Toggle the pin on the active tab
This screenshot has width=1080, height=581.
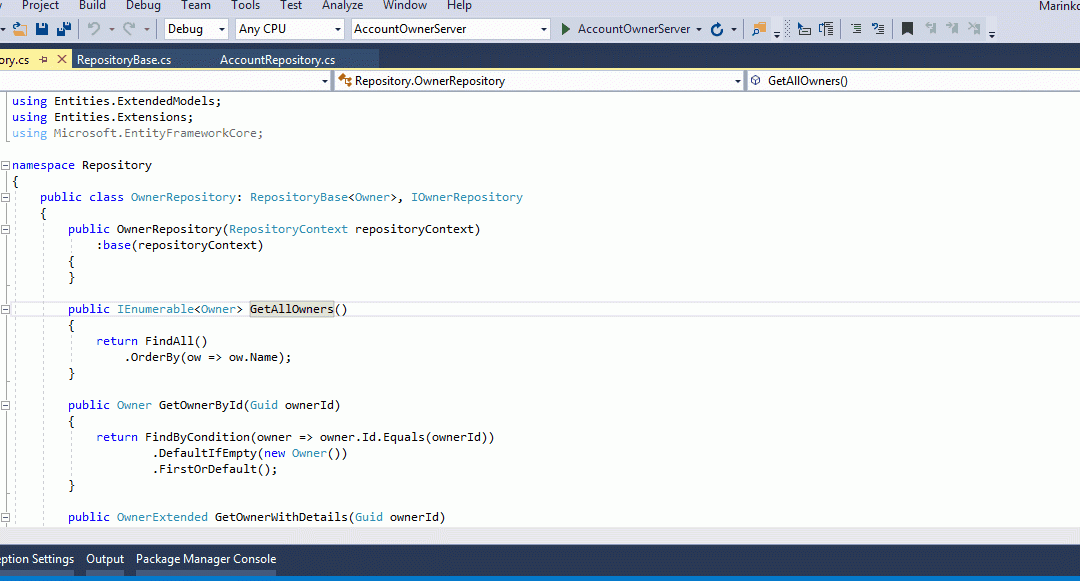click(44, 60)
